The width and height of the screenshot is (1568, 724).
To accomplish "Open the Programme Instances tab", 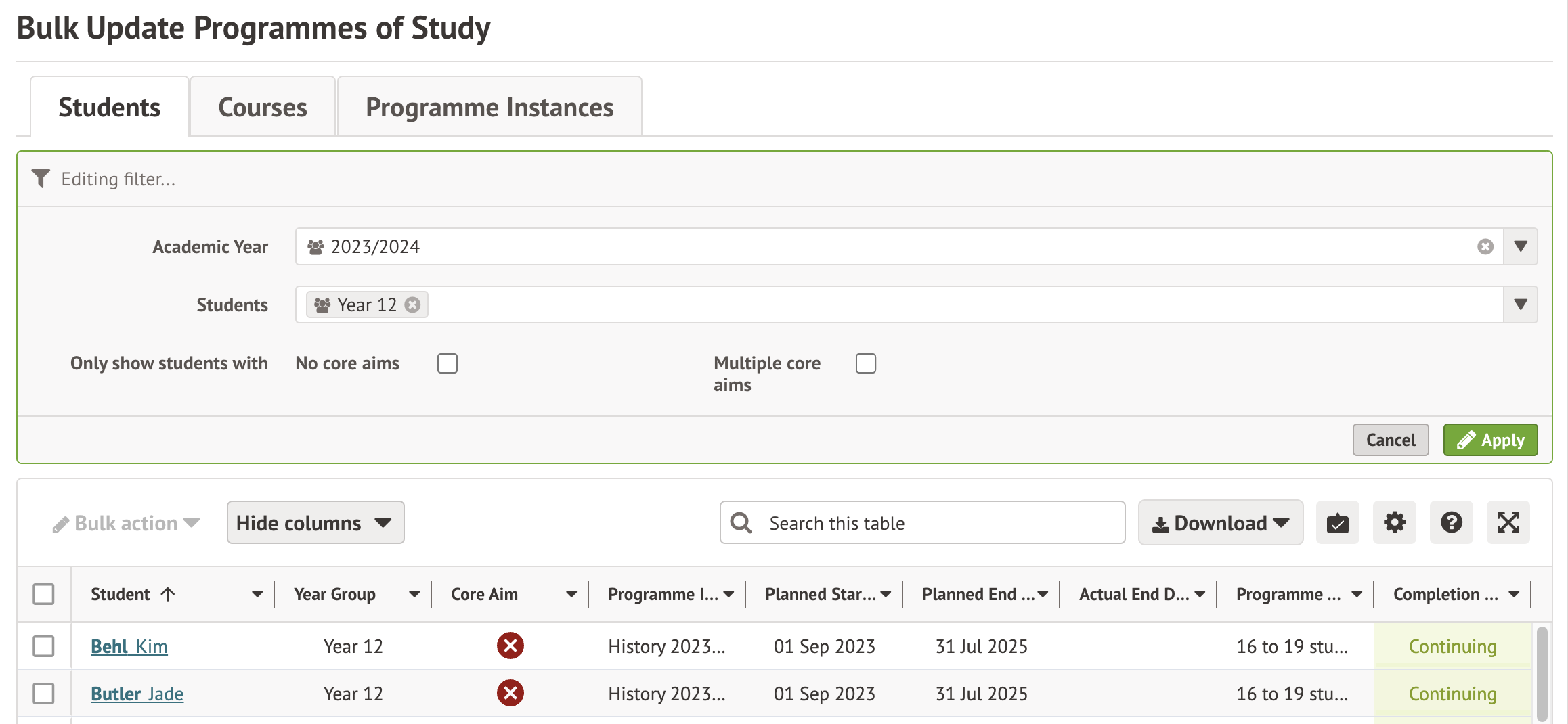I will pos(489,108).
